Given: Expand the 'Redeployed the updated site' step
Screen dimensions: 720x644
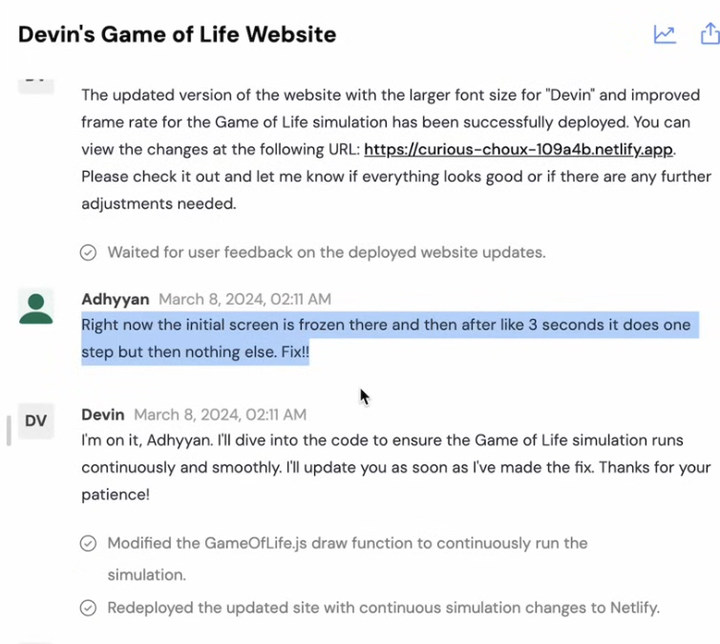Looking at the screenshot, I should pyautogui.click(x=383, y=607).
